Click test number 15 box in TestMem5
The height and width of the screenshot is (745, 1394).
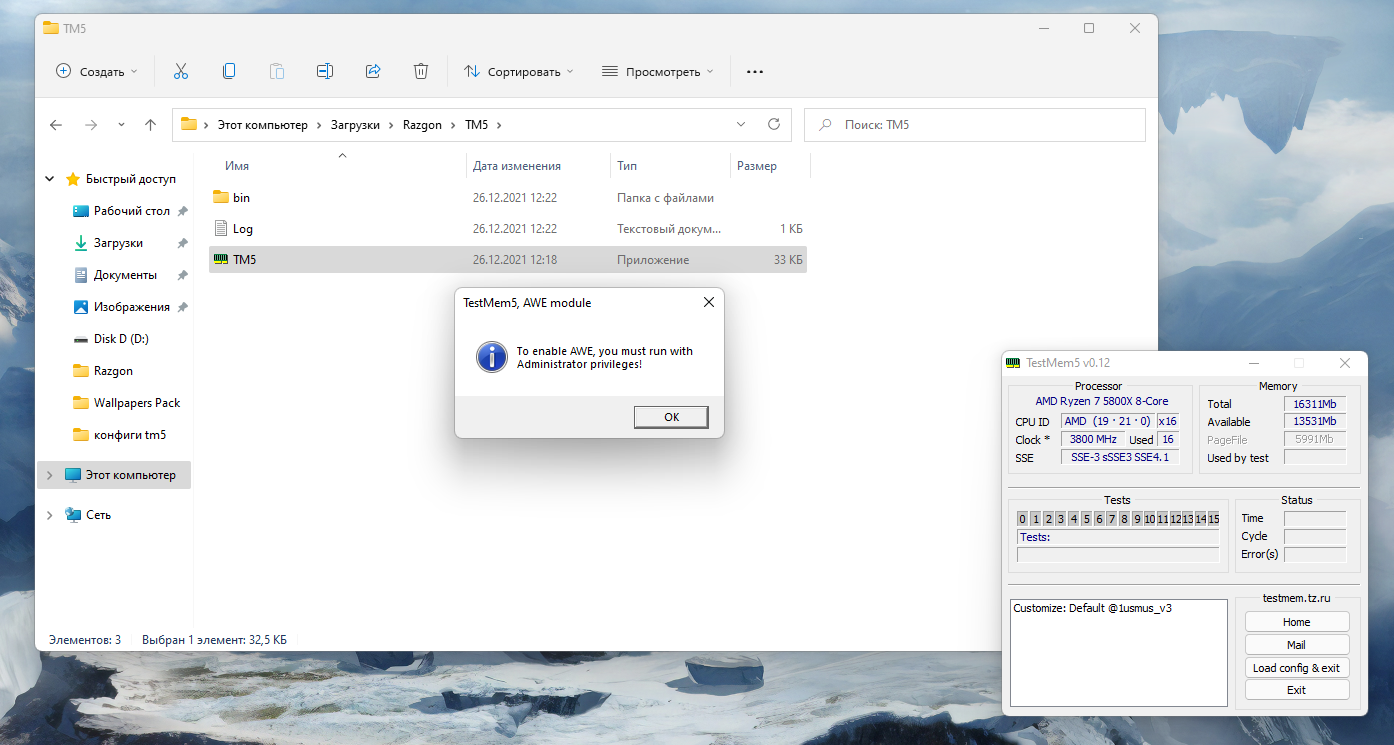(x=1214, y=519)
